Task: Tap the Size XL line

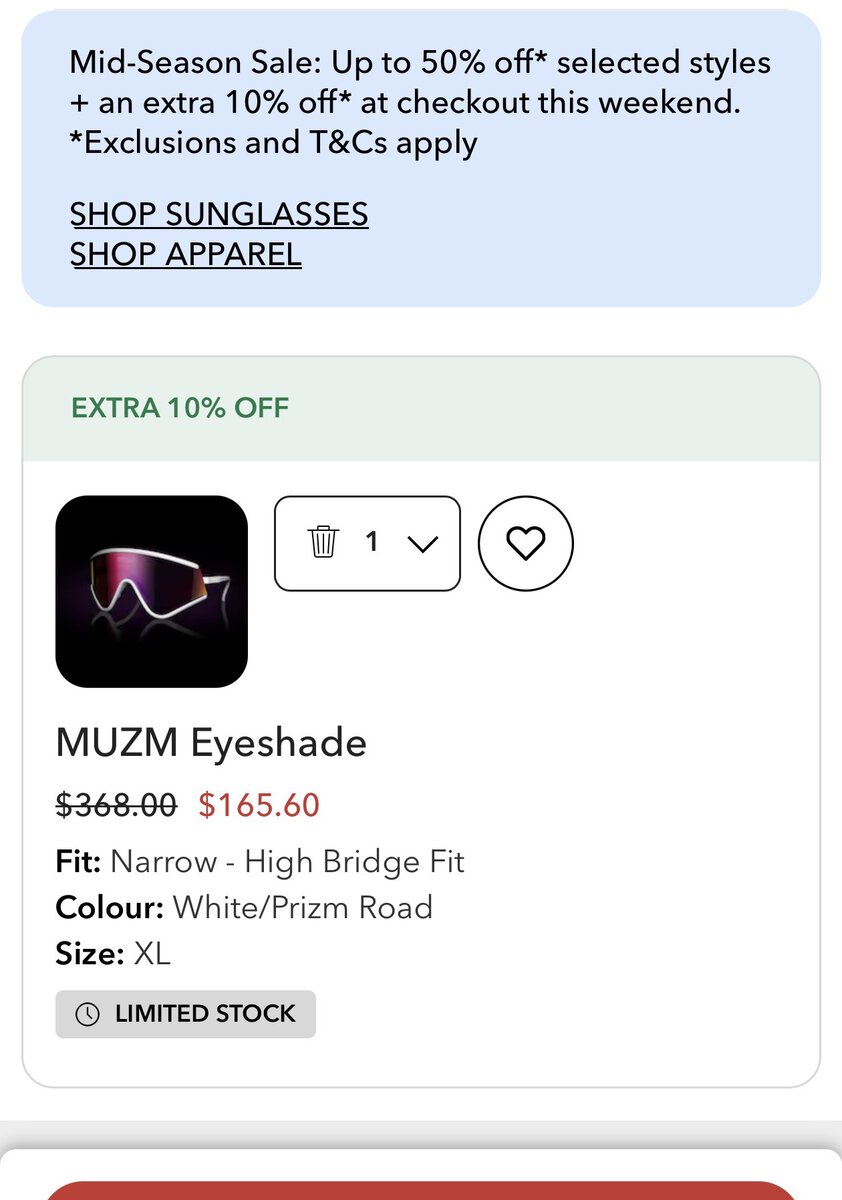Action: click(x=113, y=954)
